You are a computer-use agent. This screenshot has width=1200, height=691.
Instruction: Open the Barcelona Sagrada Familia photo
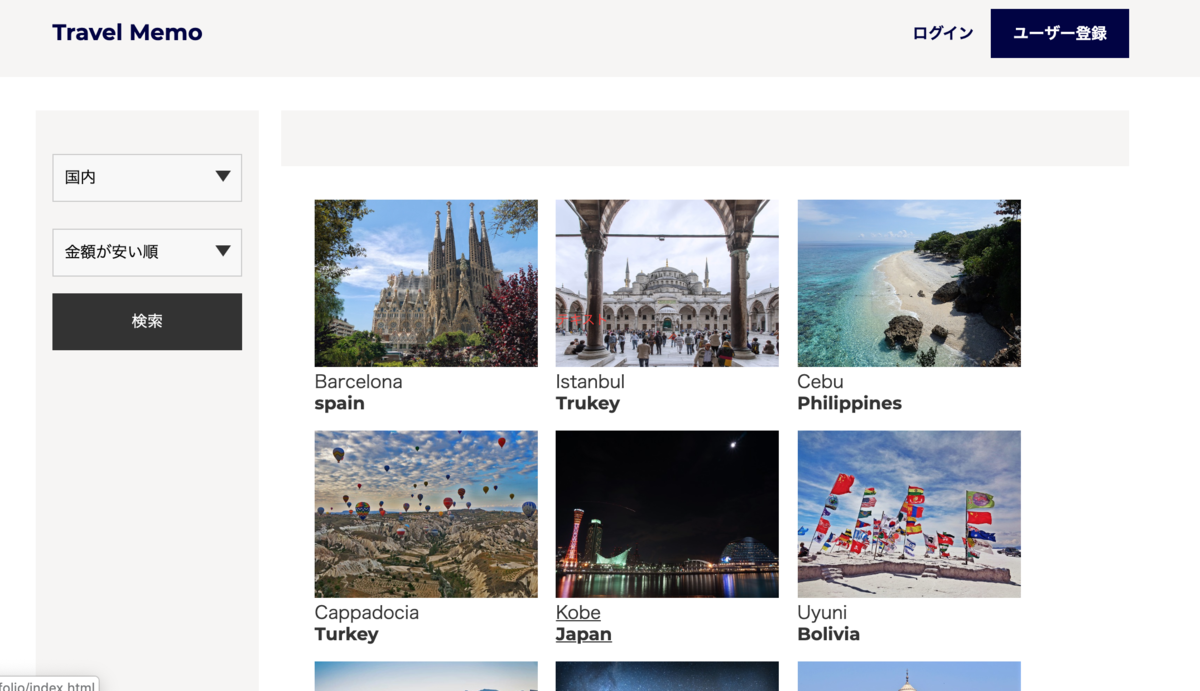click(426, 283)
